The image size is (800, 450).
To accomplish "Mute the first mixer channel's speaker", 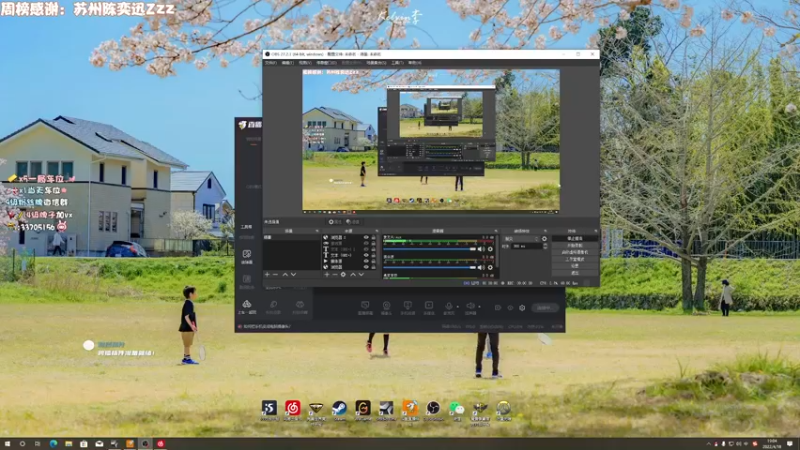I will click(x=480, y=249).
